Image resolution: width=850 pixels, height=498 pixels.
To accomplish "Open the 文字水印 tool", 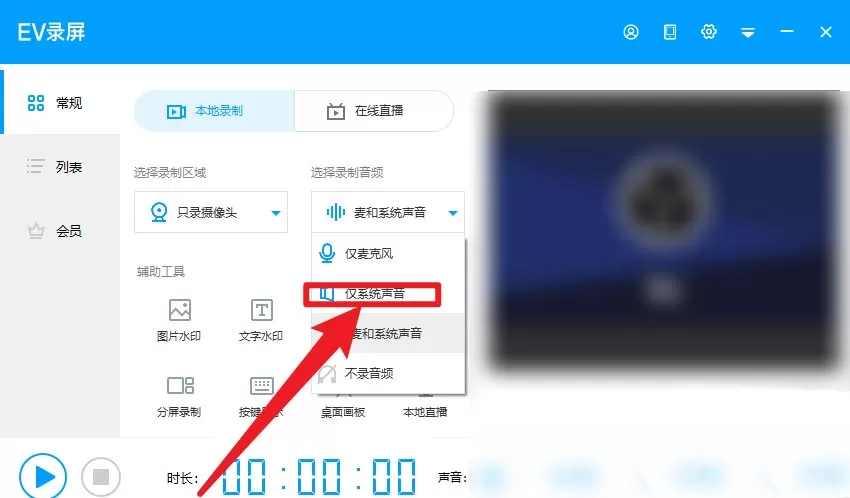I will [x=261, y=320].
